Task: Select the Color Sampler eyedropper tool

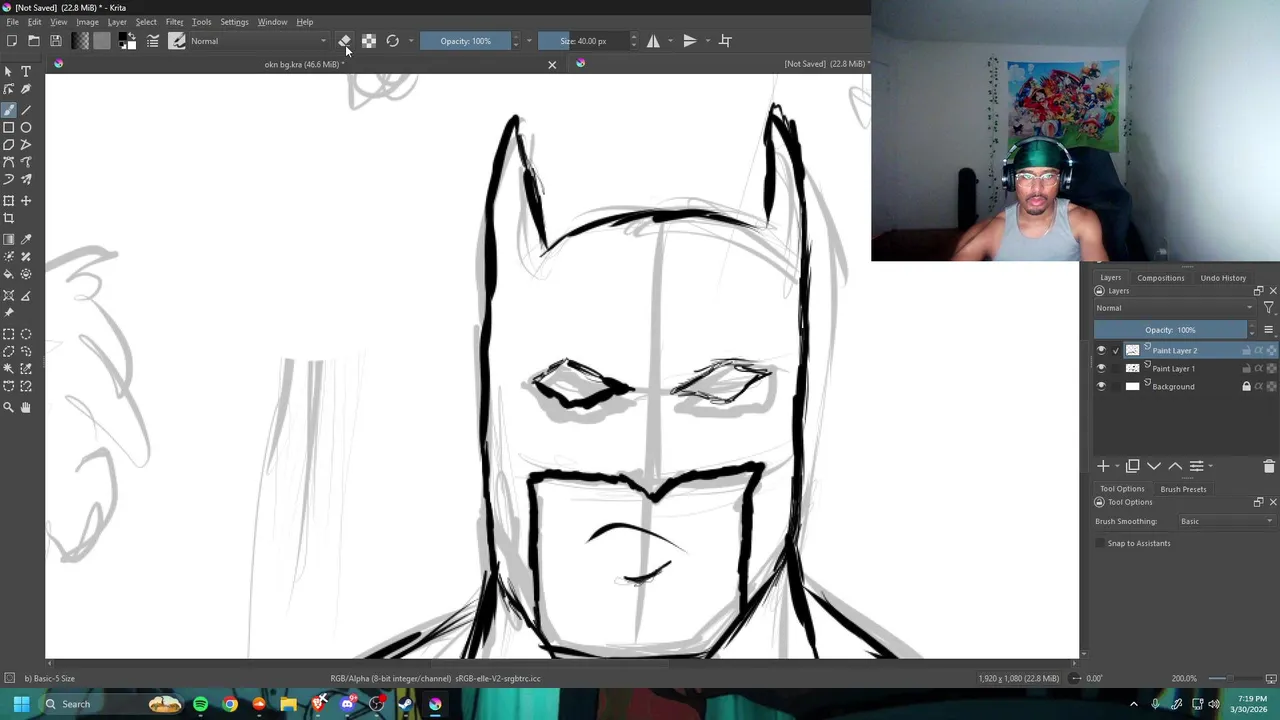Action: click(26, 239)
